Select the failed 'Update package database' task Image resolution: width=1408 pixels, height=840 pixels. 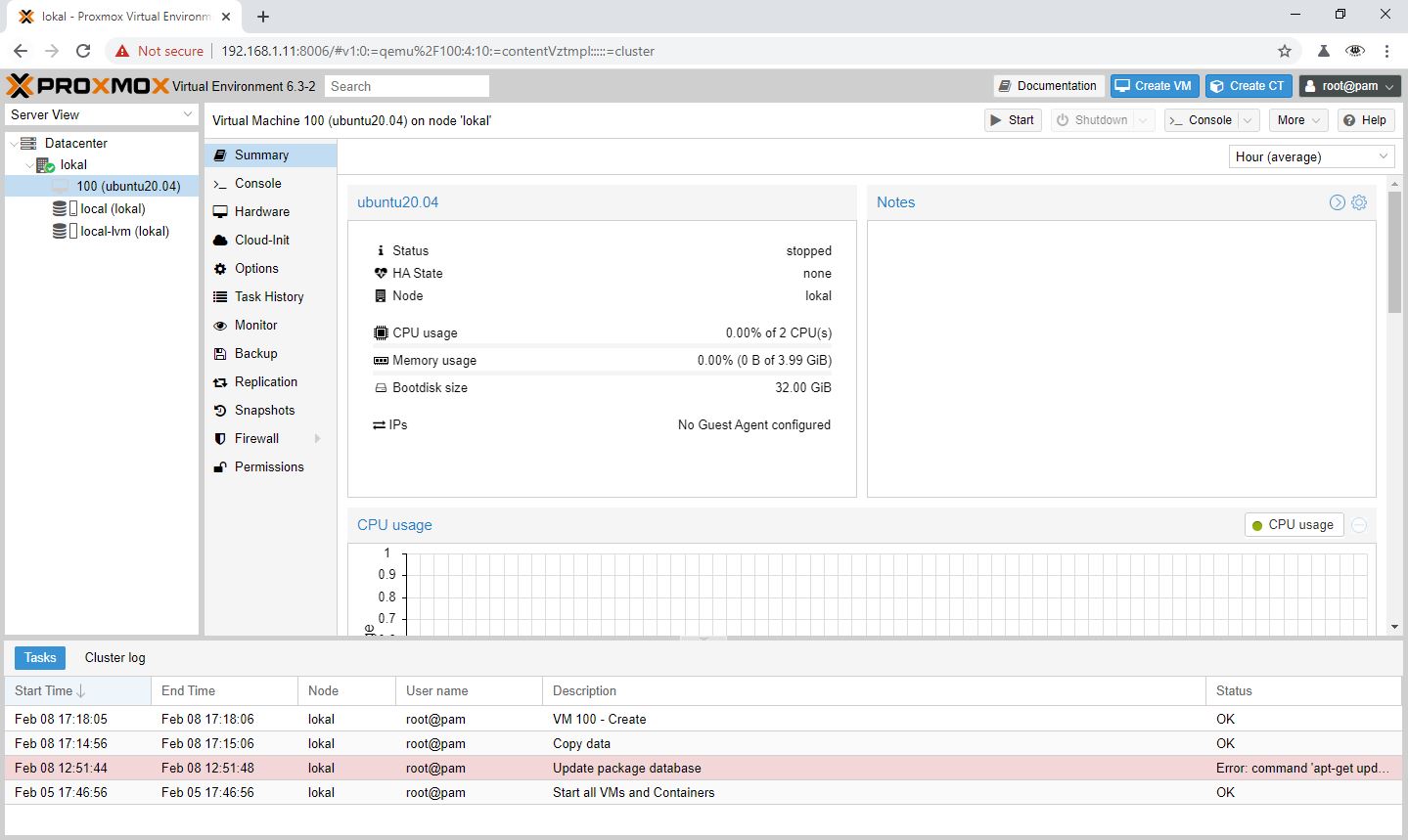click(x=703, y=768)
